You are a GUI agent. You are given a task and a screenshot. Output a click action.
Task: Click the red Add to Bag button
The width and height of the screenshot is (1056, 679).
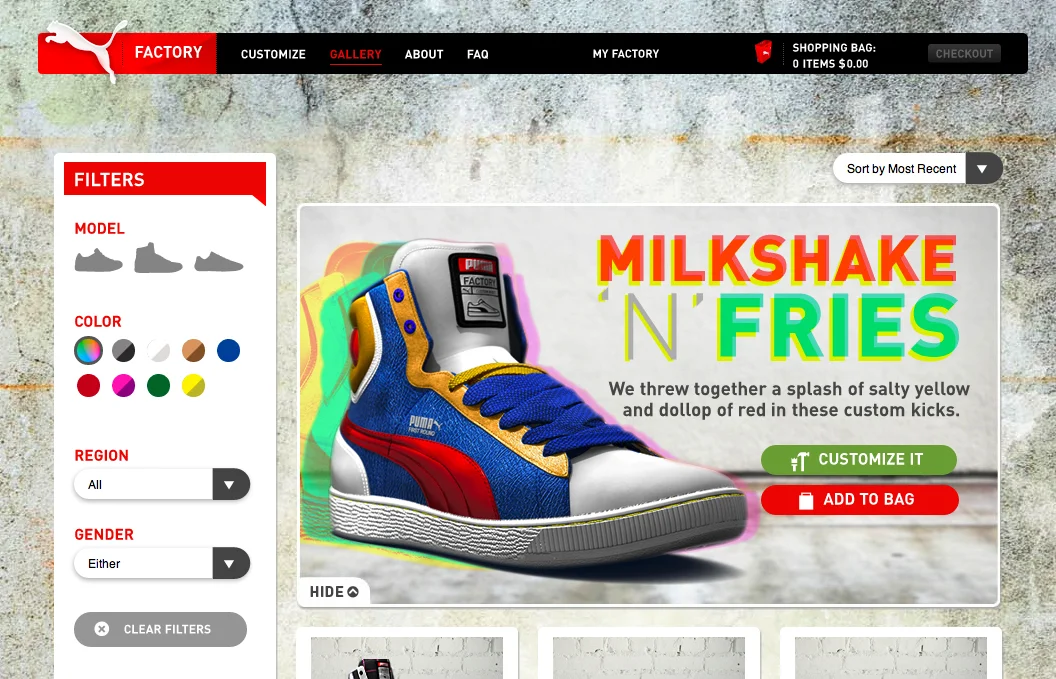pos(859,500)
